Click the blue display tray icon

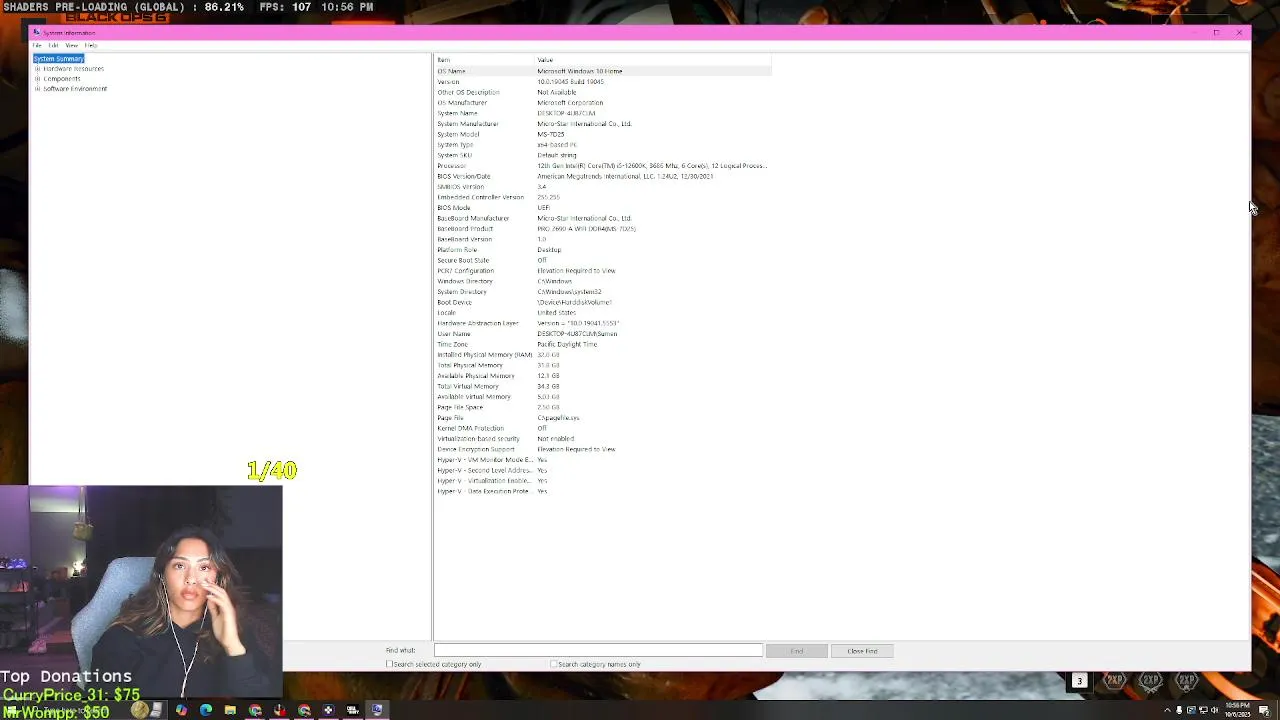coord(1191,710)
